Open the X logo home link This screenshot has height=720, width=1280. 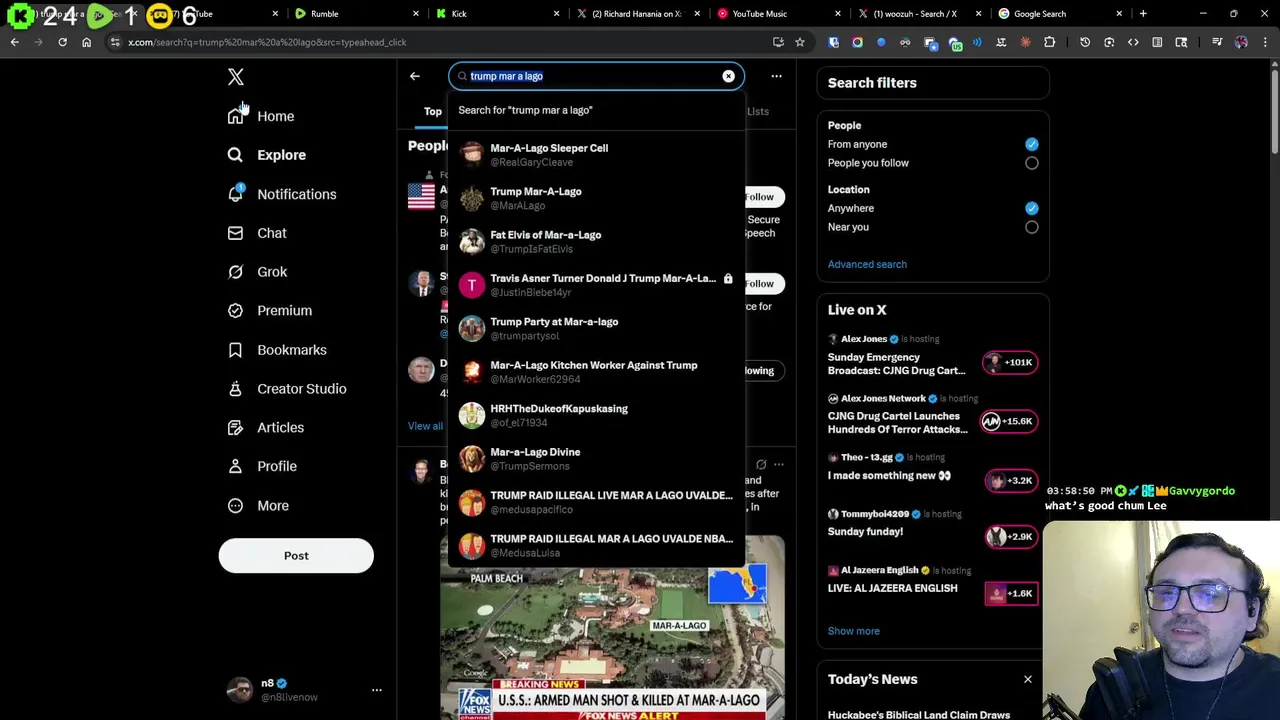236,77
